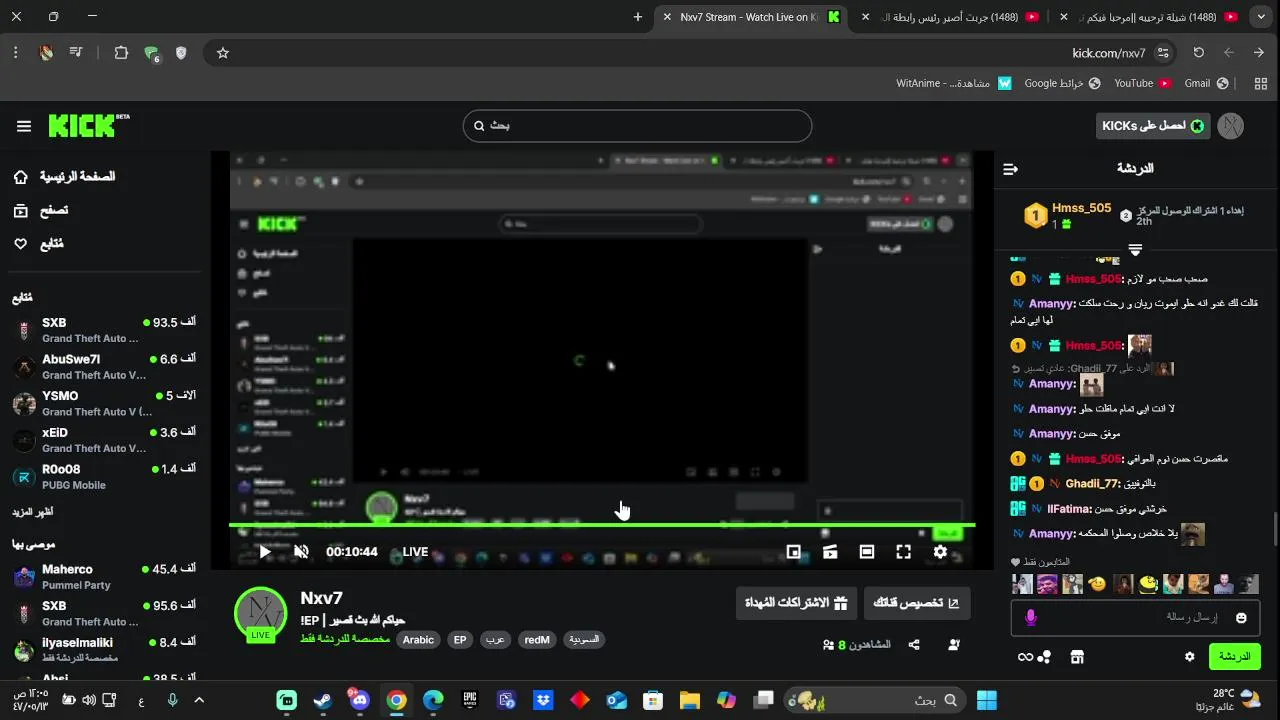The width and height of the screenshot is (1280, 720).
Task: Click the purple microphone icon in chat input
Action: (1031, 618)
